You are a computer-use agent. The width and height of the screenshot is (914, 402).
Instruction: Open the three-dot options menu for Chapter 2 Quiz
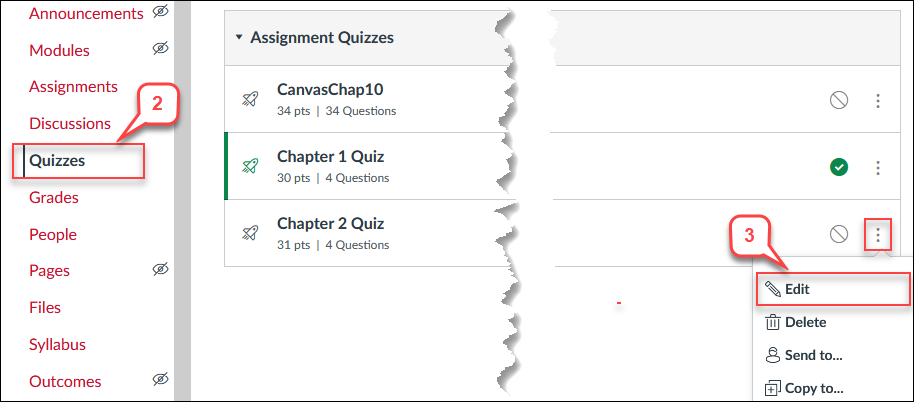coord(878,235)
